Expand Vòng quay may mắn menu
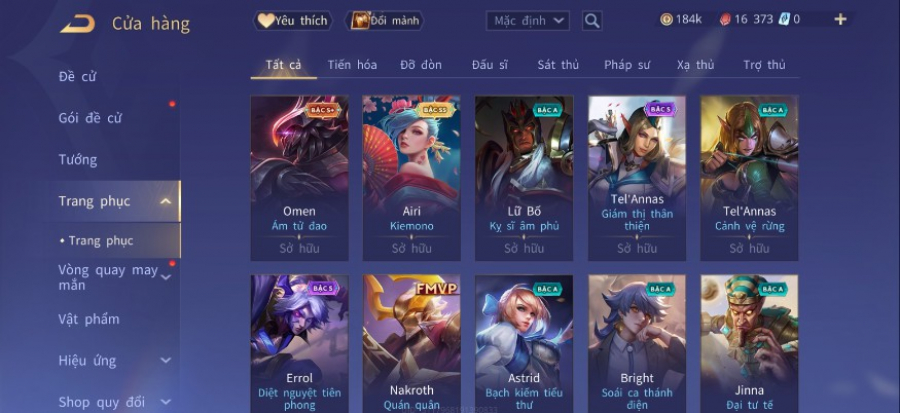Image resolution: width=900 pixels, height=413 pixels. pos(165,278)
